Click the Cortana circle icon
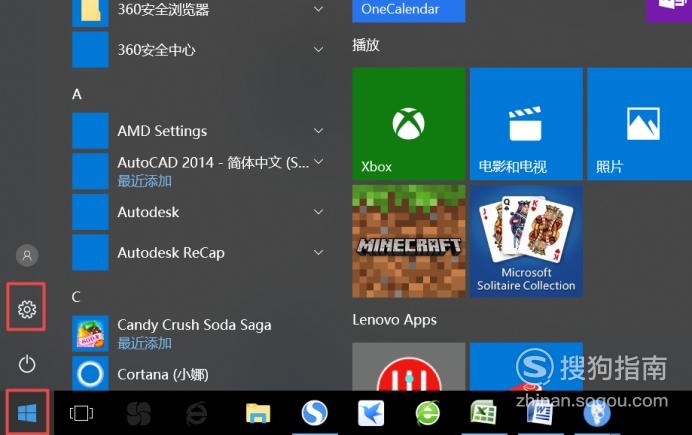The image size is (692, 435). (90, 374)
